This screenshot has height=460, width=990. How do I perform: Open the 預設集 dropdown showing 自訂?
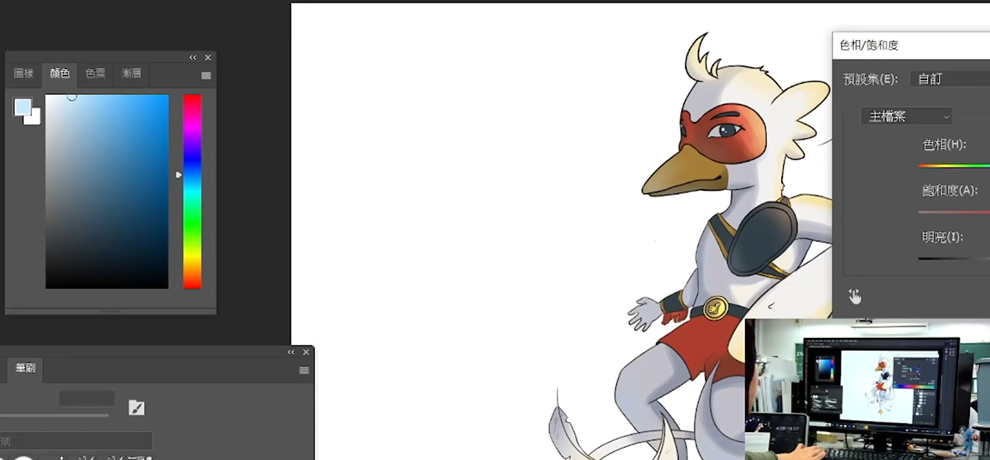pos(950,80)
